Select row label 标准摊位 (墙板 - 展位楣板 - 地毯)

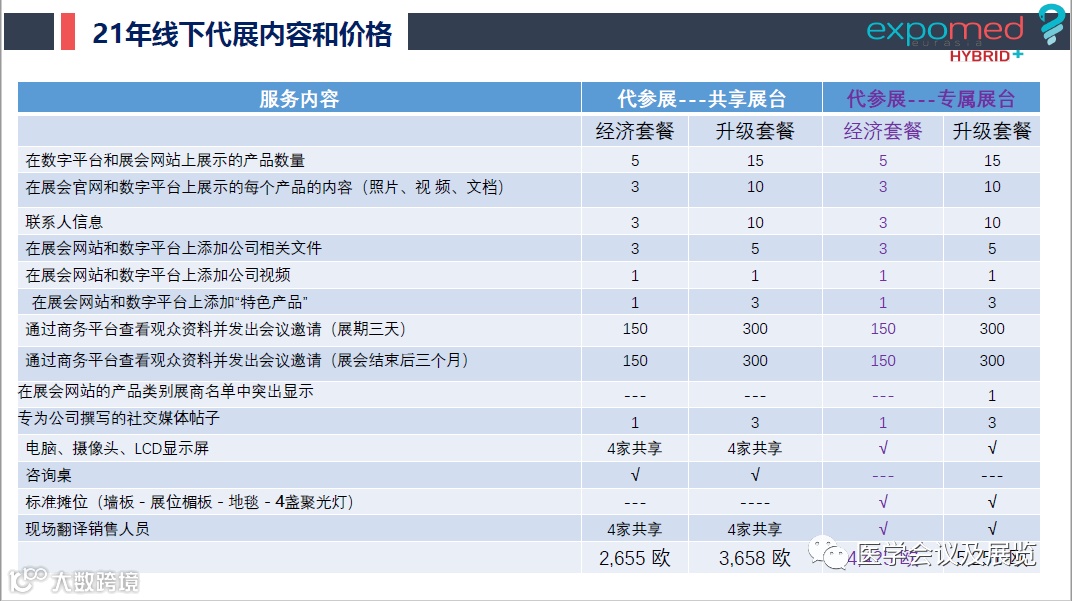tap(189, 502)
